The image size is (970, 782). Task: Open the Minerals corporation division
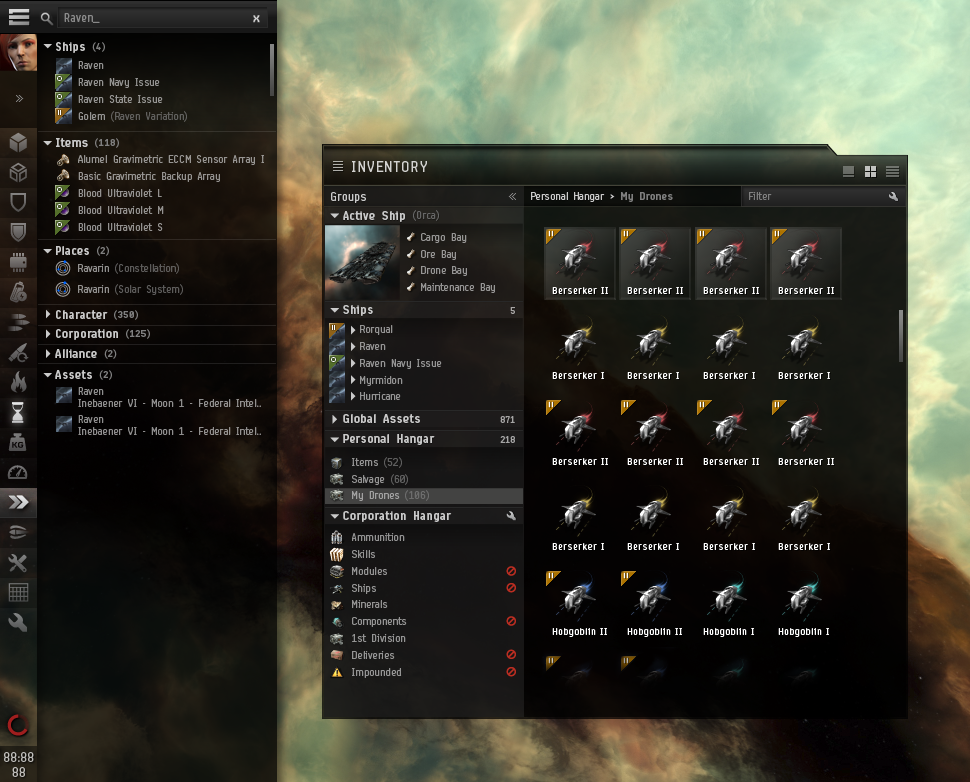(369, 604)
